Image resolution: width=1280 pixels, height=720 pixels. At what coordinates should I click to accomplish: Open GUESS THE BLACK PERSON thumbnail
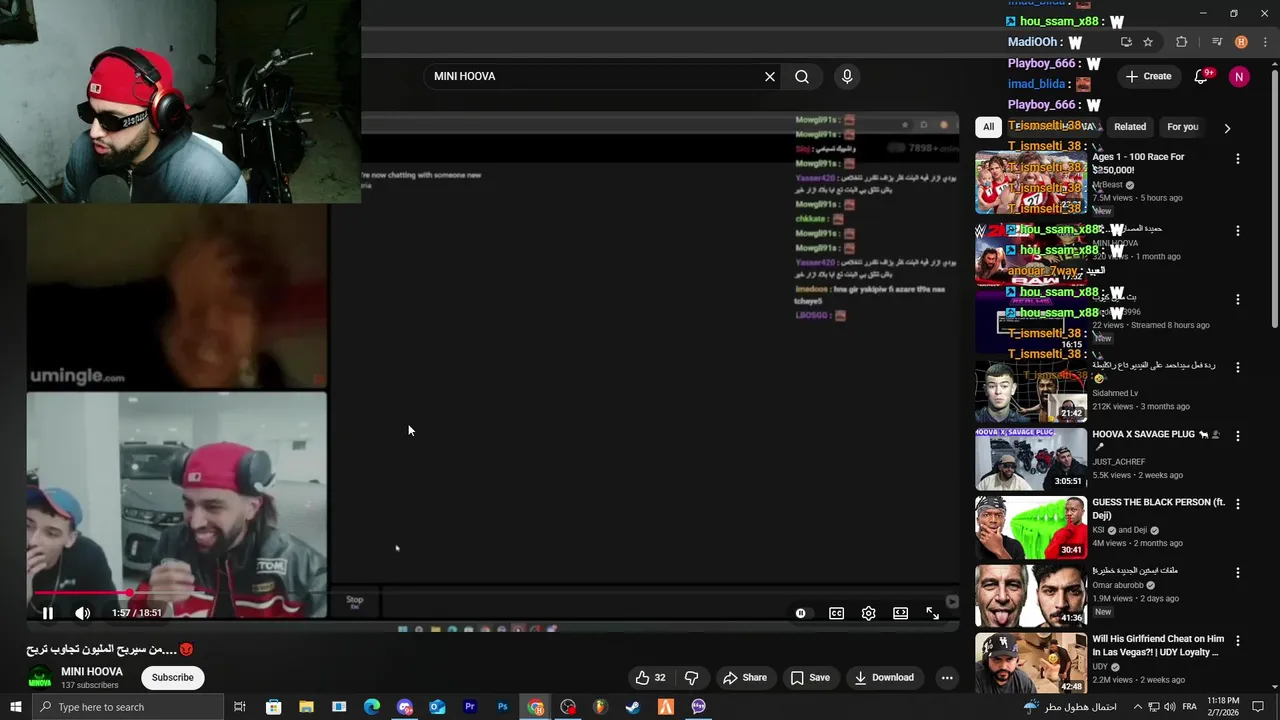(x=1031, y=527)
